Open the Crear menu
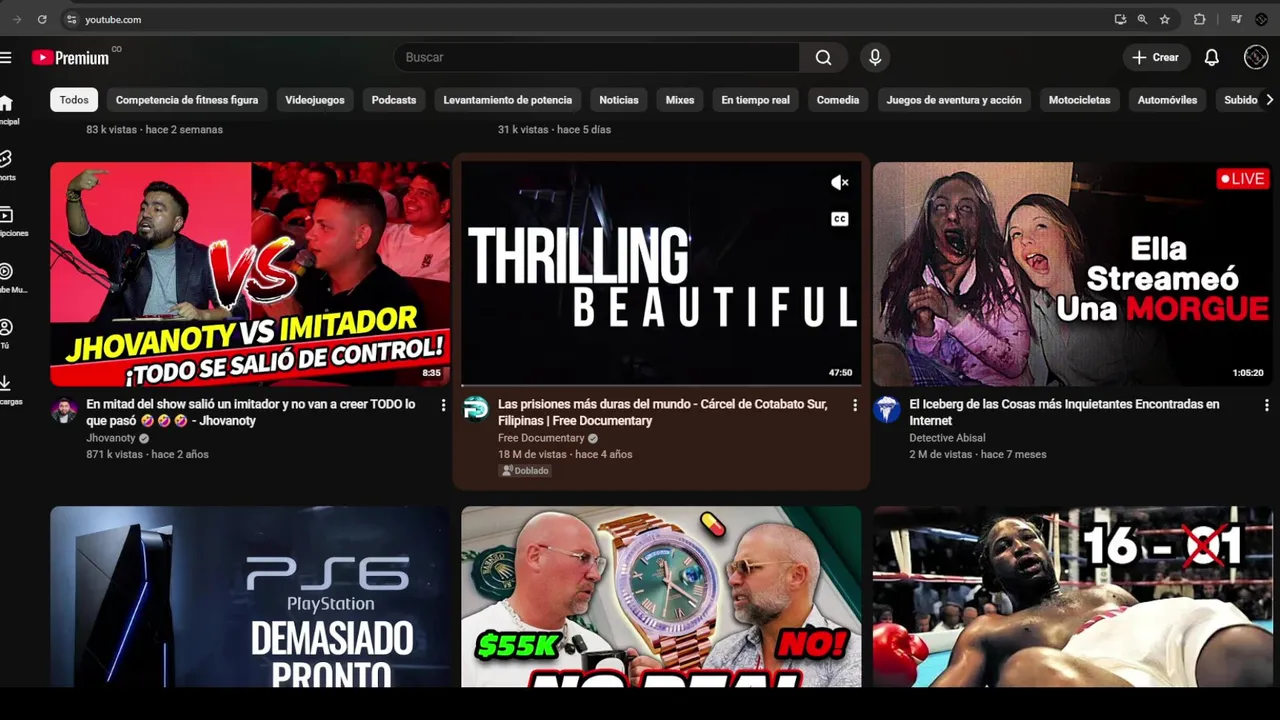 pos(1156,57)
